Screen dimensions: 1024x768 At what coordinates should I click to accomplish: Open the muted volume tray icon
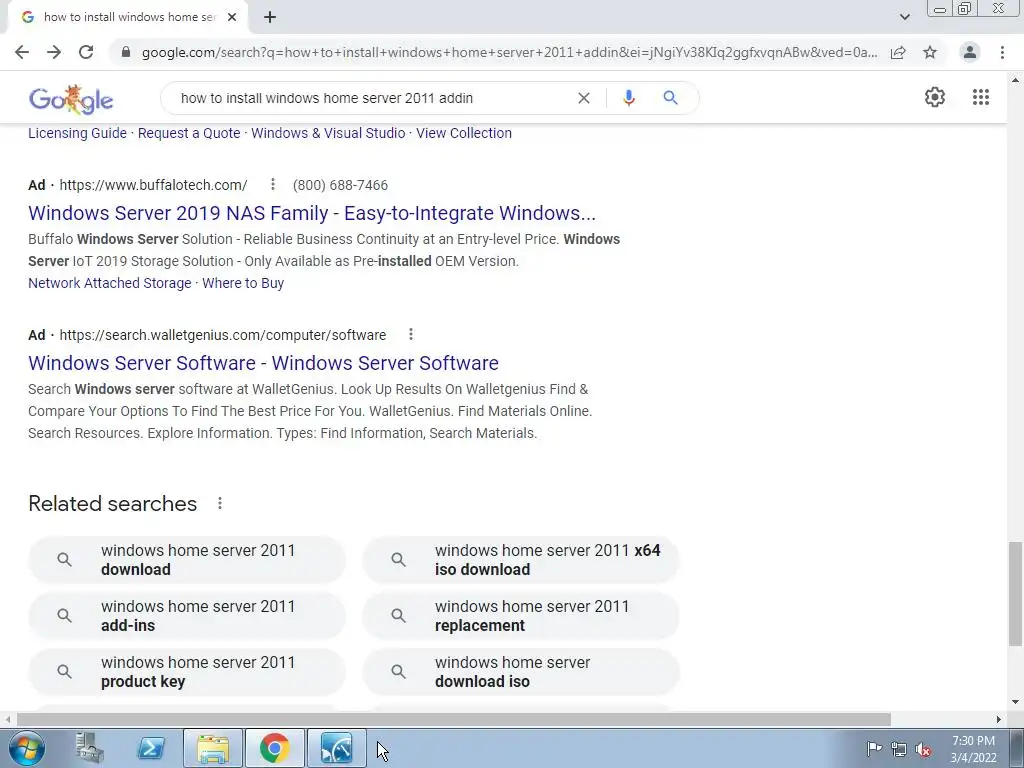point(923,749)
